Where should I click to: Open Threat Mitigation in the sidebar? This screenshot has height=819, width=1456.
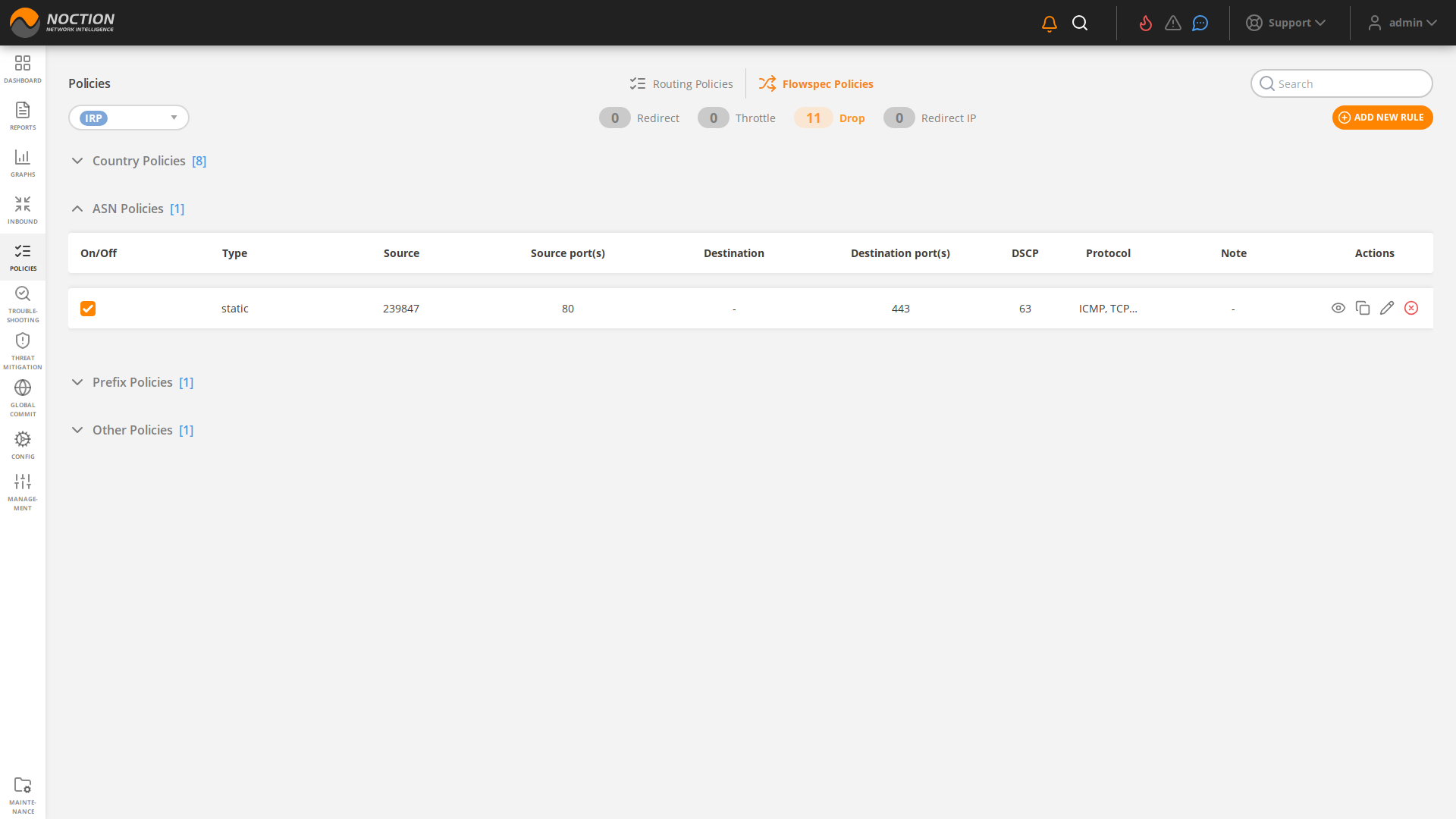[23, 350]
